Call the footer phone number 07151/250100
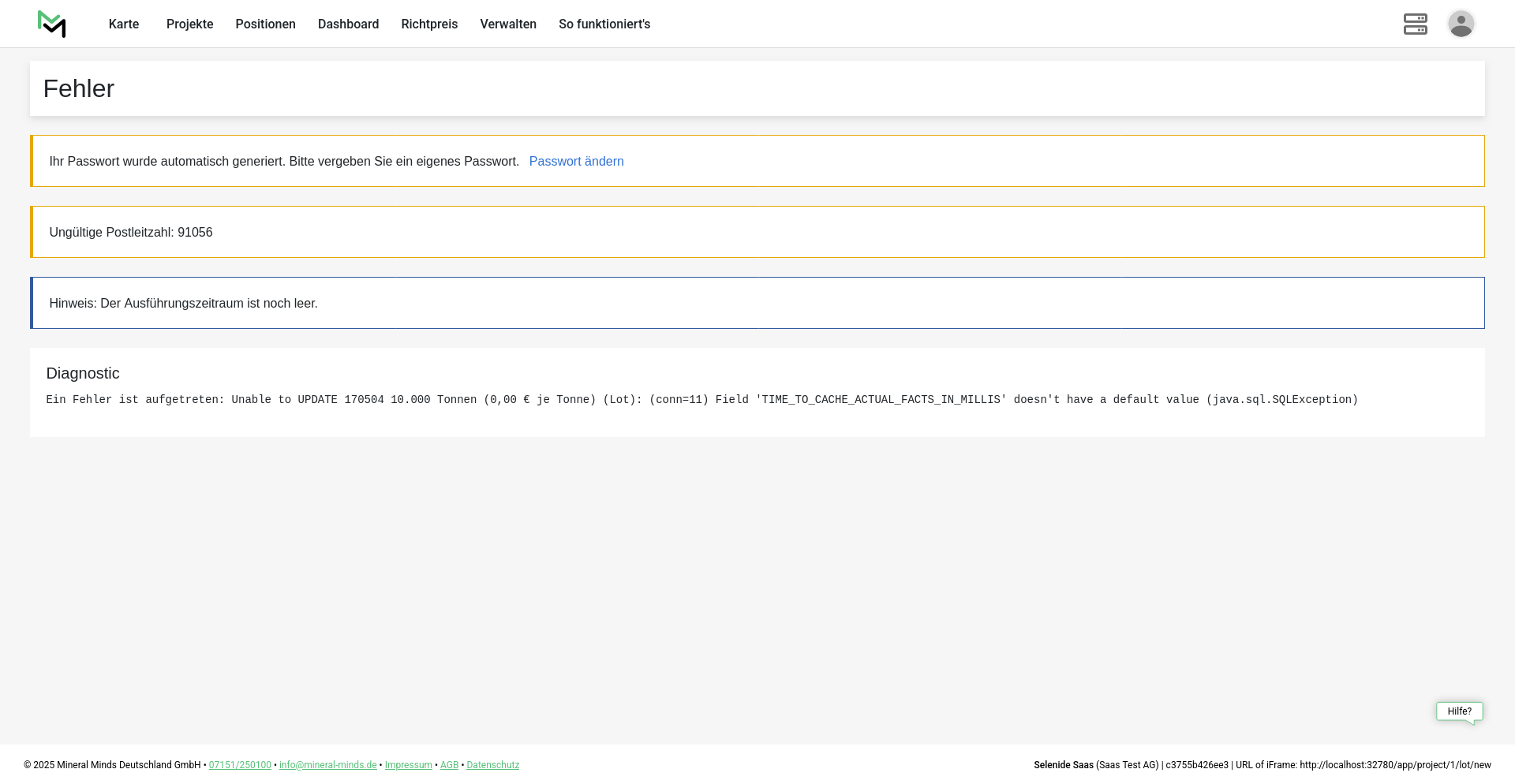 pos(240,765)
